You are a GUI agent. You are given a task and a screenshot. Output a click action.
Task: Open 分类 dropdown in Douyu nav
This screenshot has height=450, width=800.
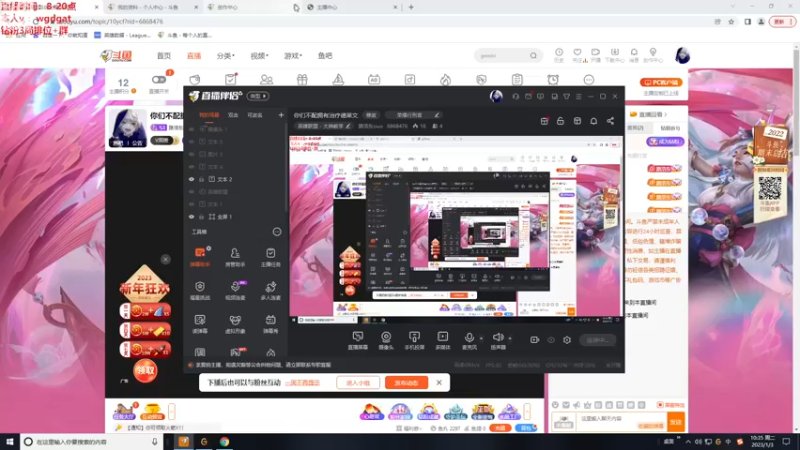coord(225,56)
